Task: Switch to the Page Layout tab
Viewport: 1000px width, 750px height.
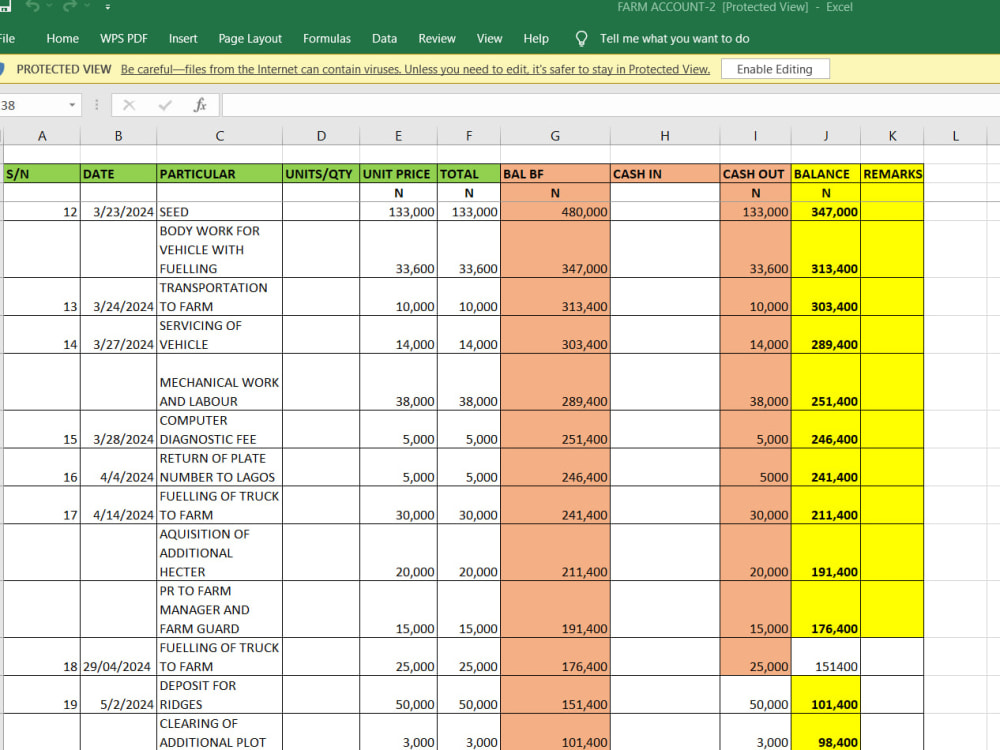Action: coord(250,39)
